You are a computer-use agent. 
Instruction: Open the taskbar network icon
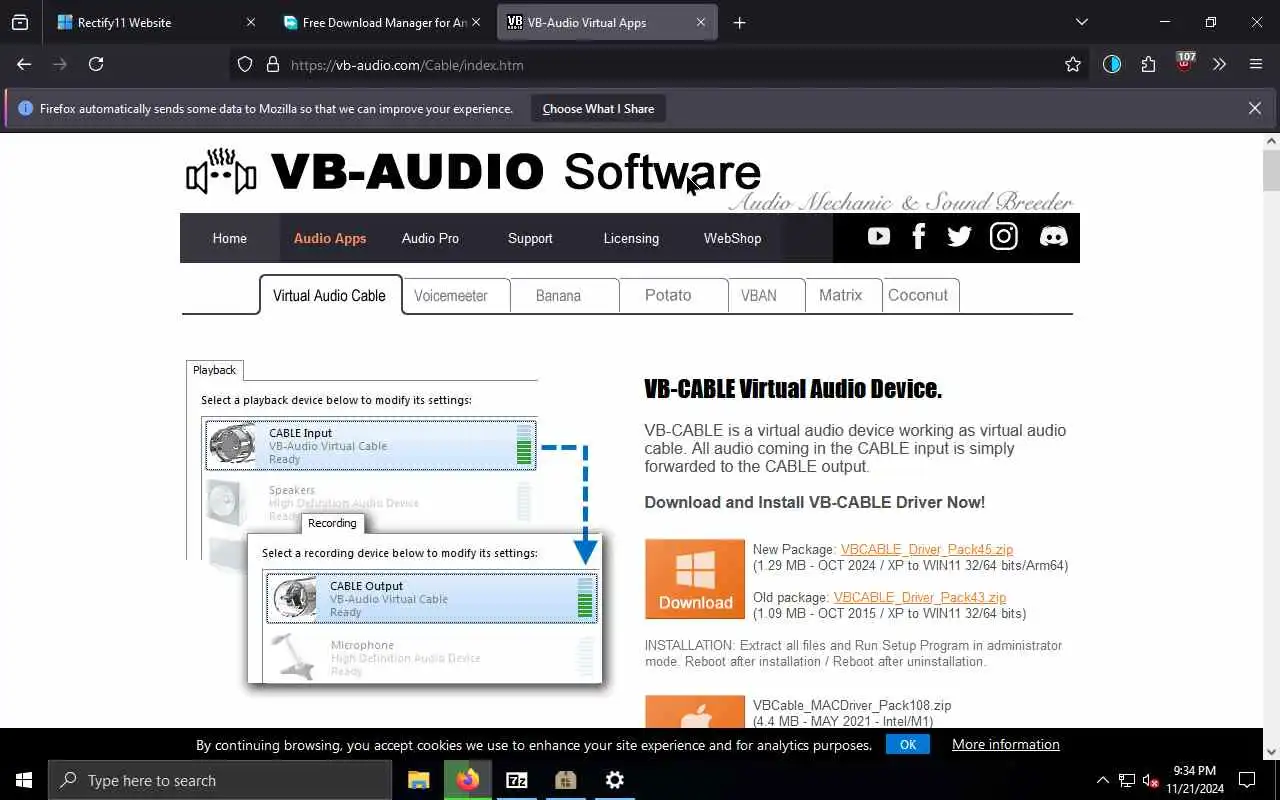(x=1127, y=780)
